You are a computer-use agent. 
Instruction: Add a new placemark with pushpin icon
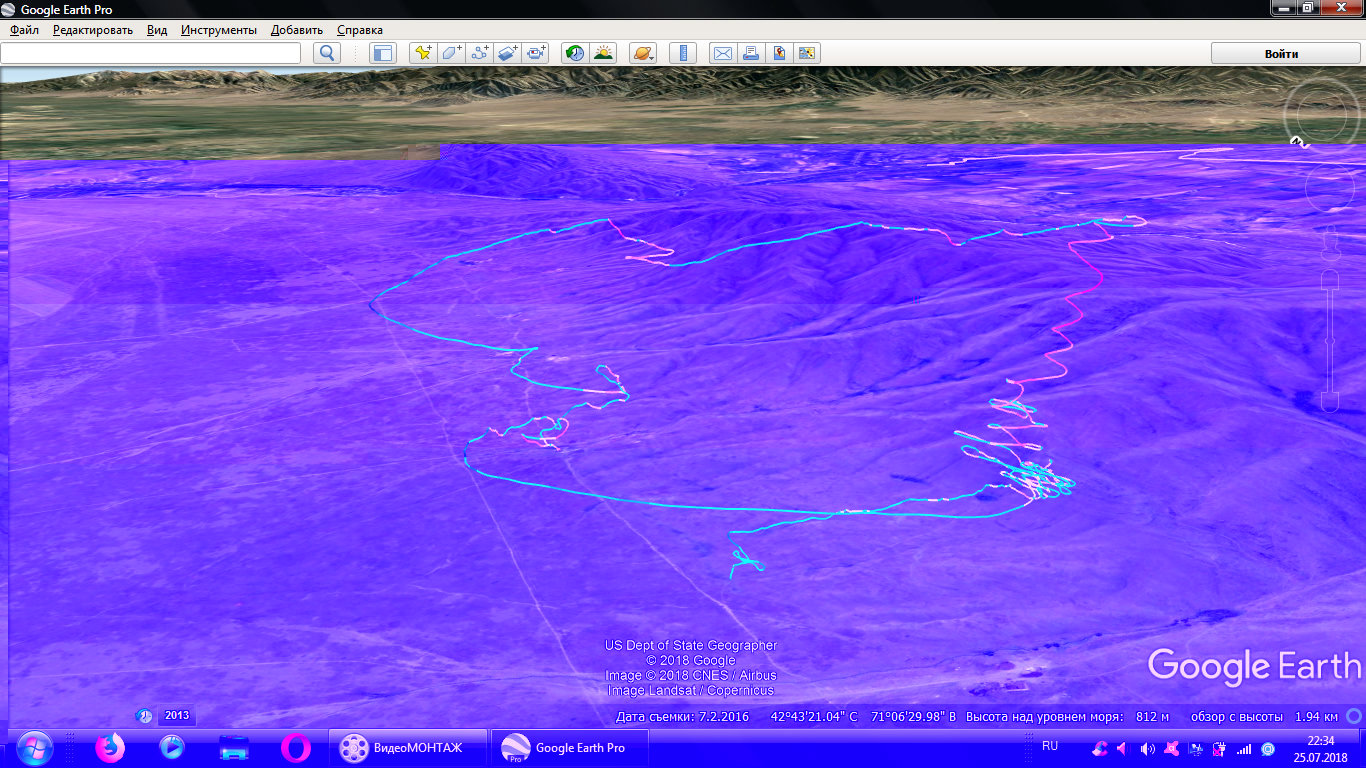pyautogui.click(x=423, y=53)
